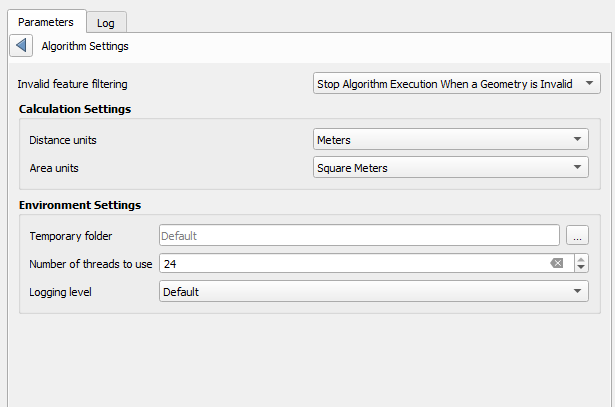Decrease number of threads with down arrow
615x407 pixels.
point(581,268)
